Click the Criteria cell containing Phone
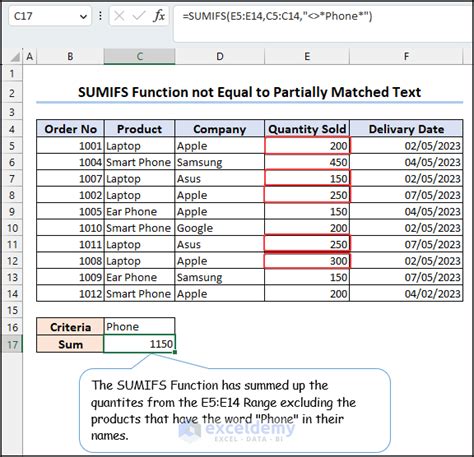 pos(139,326)
